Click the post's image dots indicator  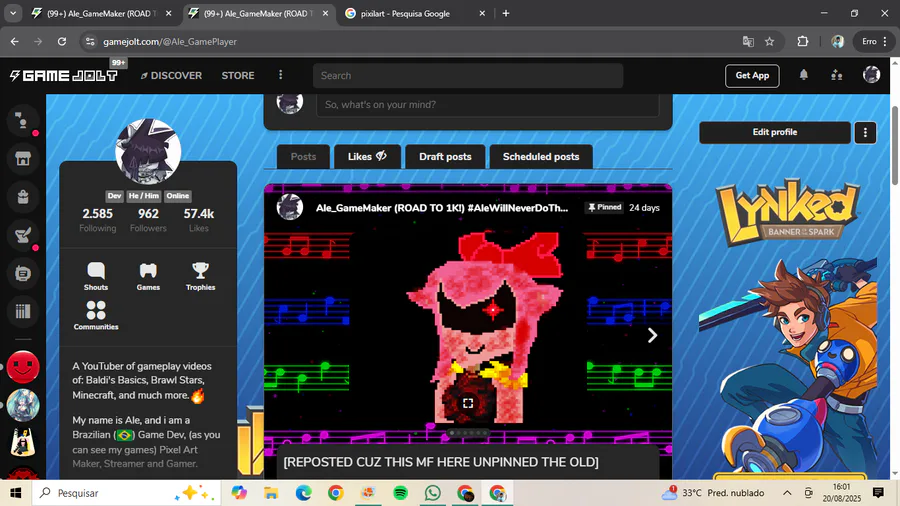(468, 433)
